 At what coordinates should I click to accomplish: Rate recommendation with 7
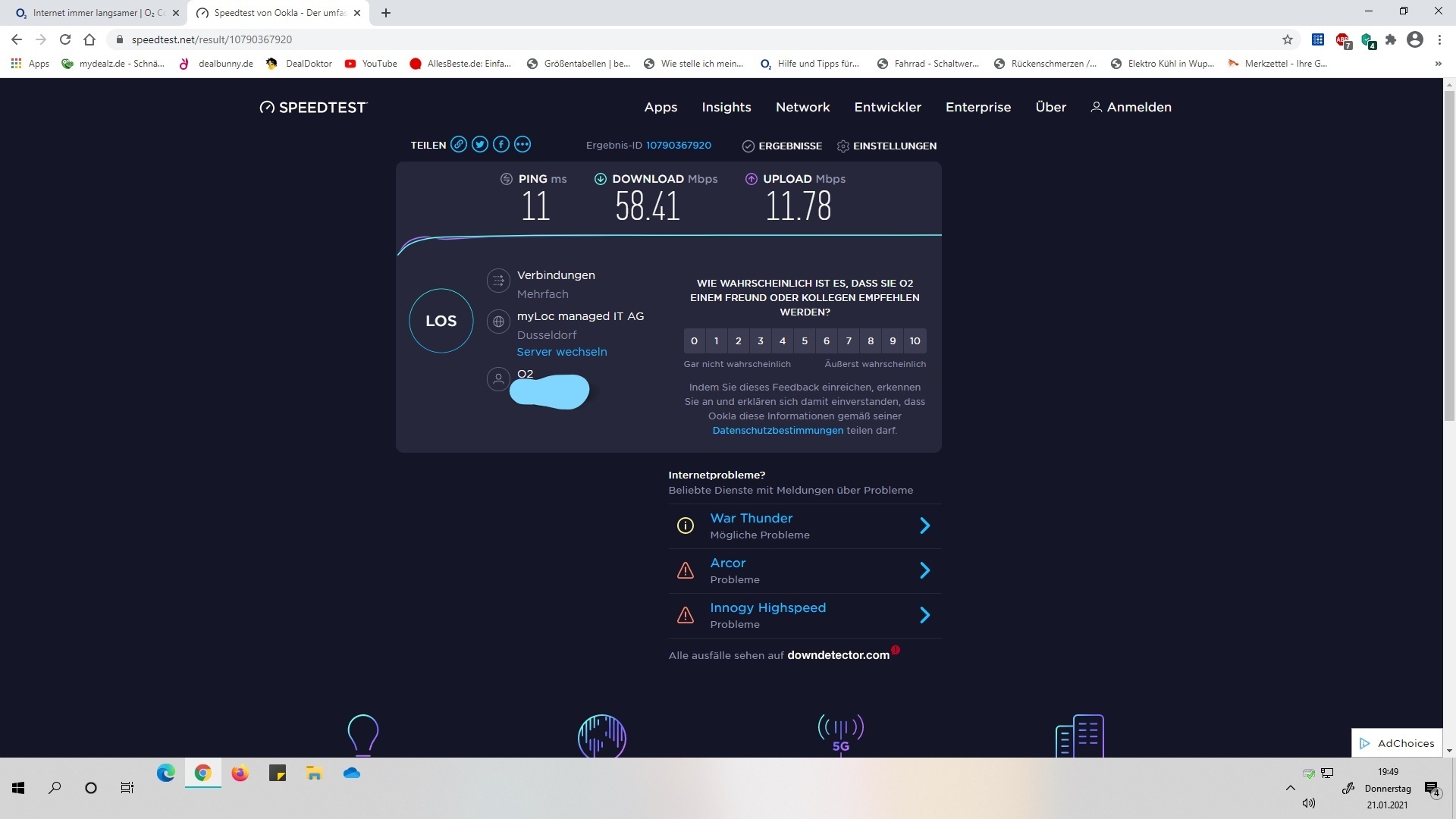(x=849, y=341)
